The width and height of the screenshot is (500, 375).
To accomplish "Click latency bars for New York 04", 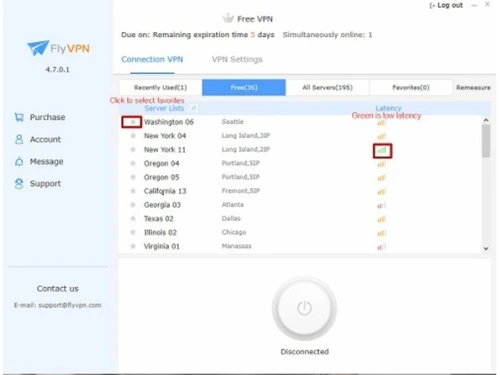I will click(x=382, y=136).
